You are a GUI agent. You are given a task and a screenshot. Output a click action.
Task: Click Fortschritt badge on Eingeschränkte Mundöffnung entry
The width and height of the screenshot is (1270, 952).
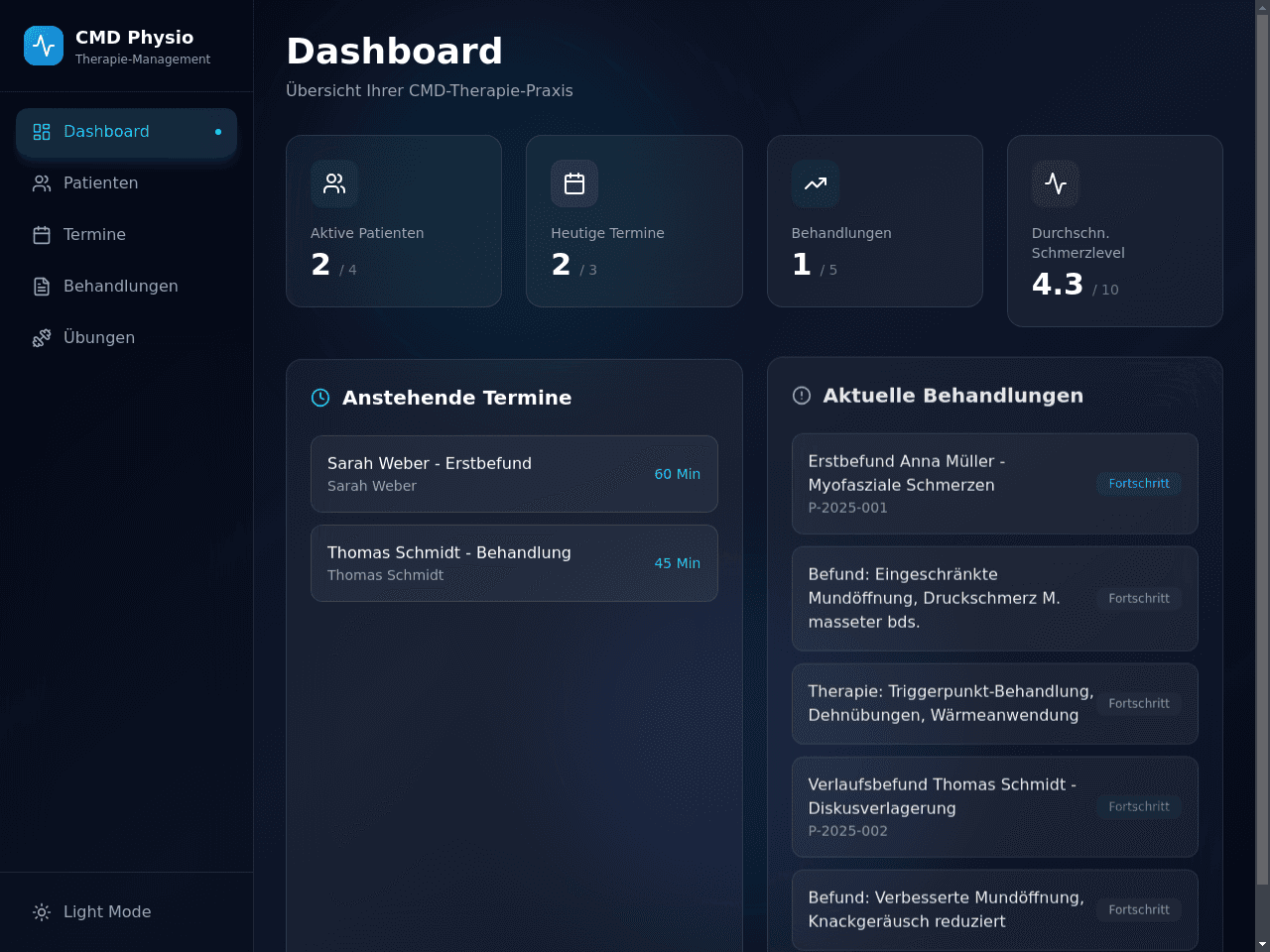pos(1139,599)
